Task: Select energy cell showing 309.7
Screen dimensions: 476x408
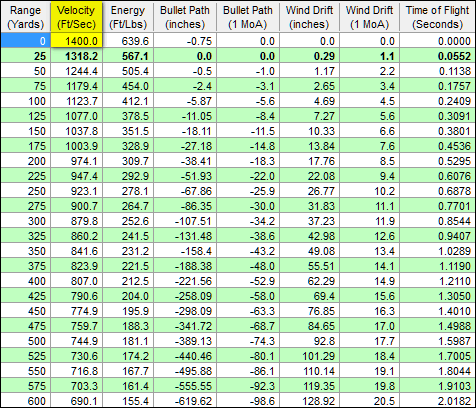Action: pyautogui.click(x=128, y=161)
